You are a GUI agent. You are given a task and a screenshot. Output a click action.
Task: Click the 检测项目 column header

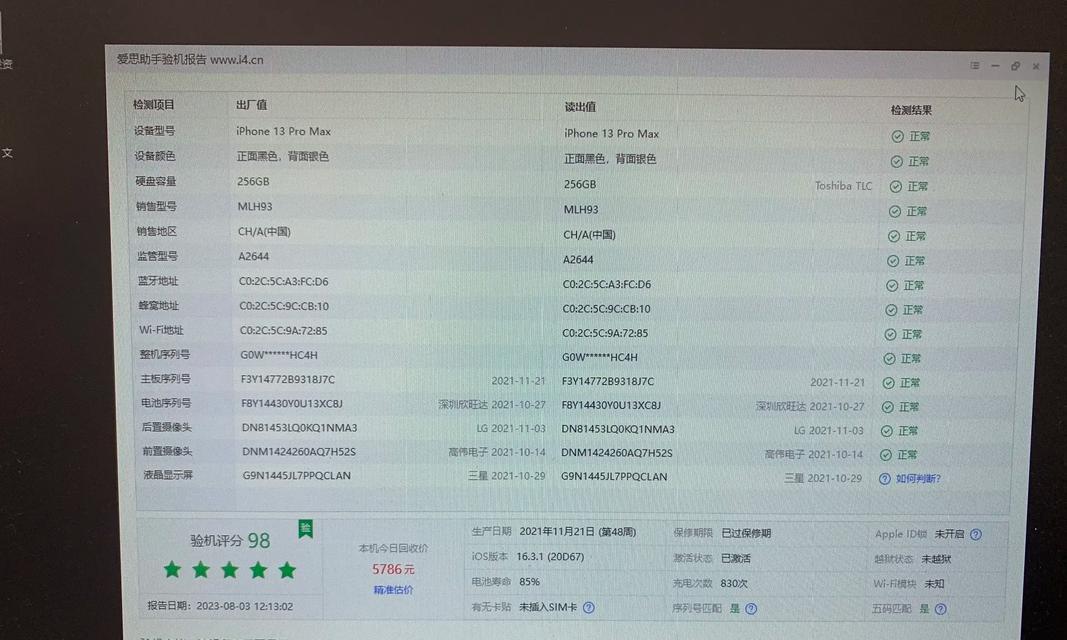[153, 105]
